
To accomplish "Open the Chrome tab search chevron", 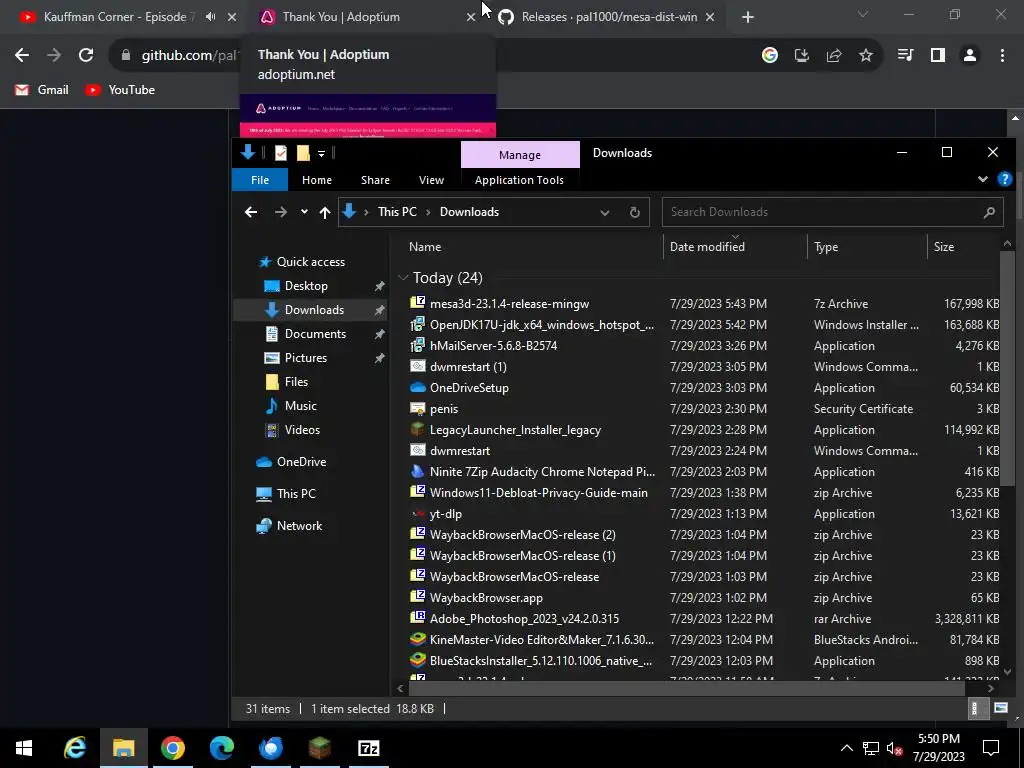I will pyautogui.click(x=863, y=14).
